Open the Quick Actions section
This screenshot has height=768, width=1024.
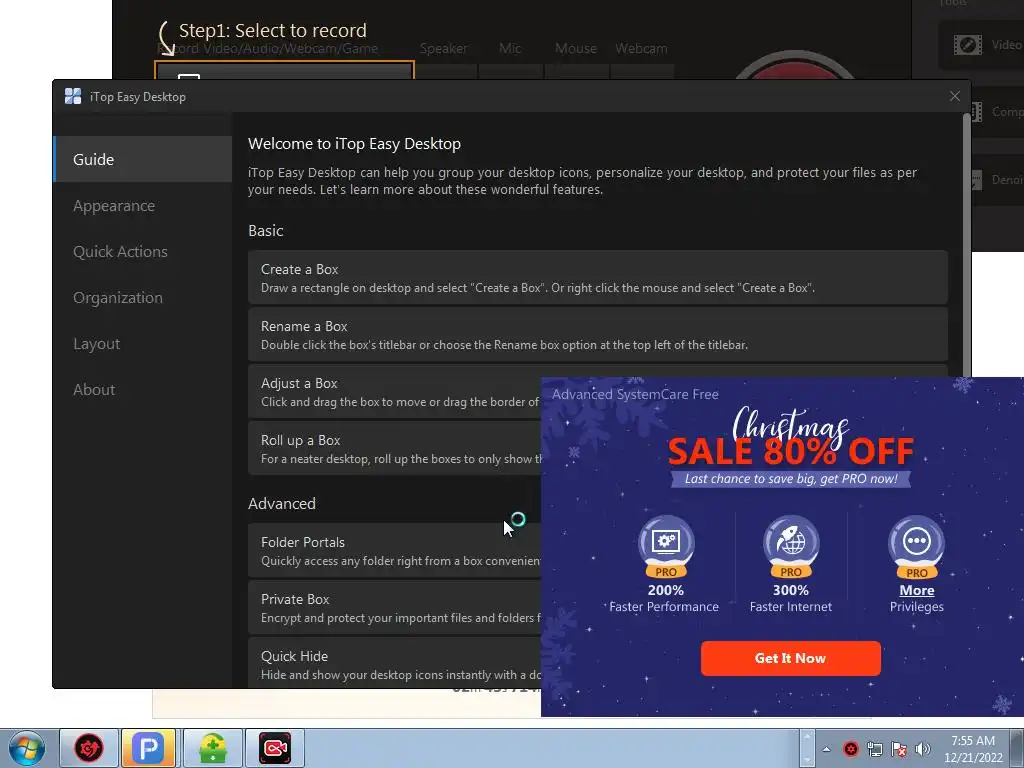click(142, 251)
